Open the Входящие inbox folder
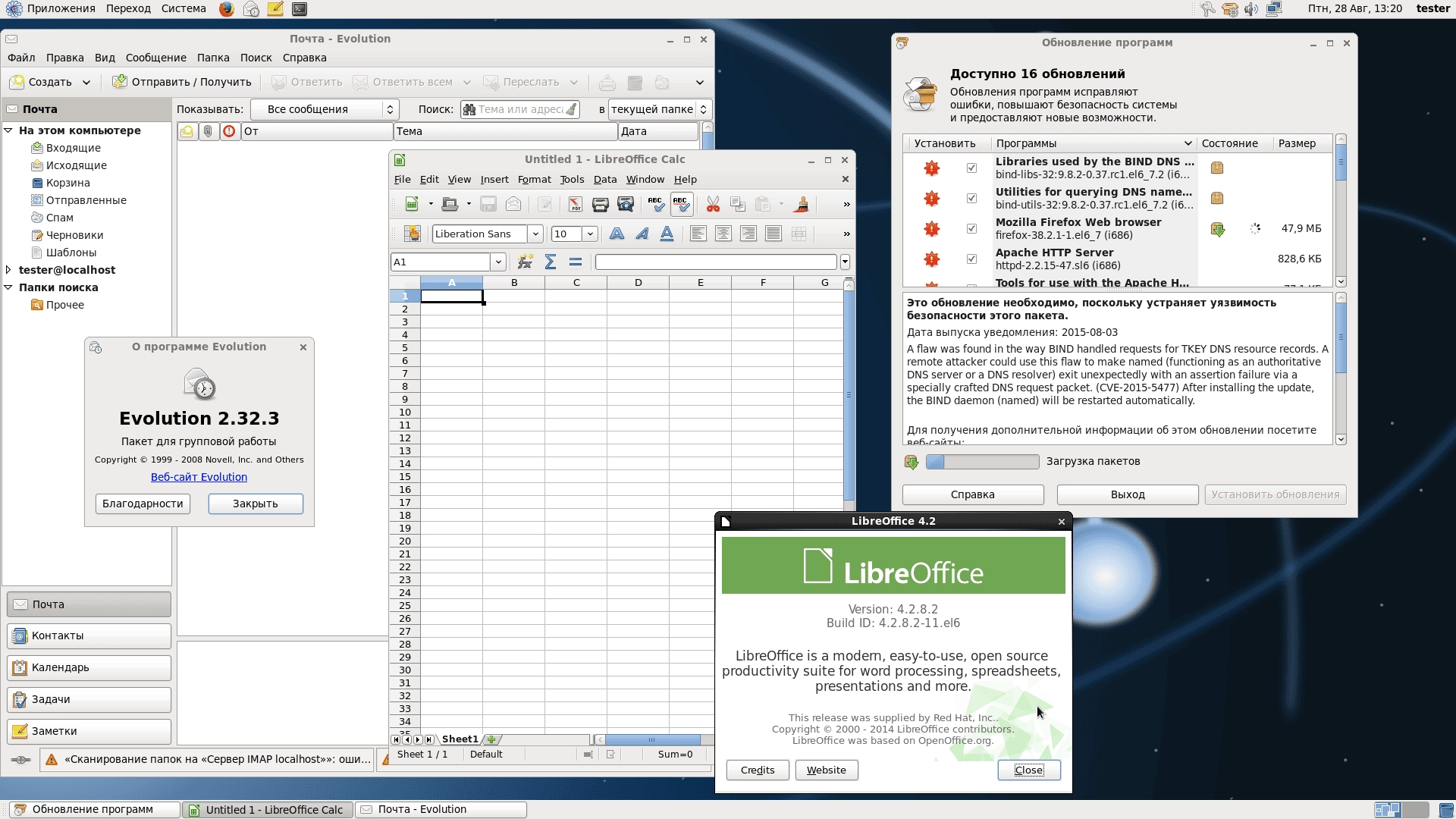The height and width of the screenshot is (819, 1456). point(73,149)
